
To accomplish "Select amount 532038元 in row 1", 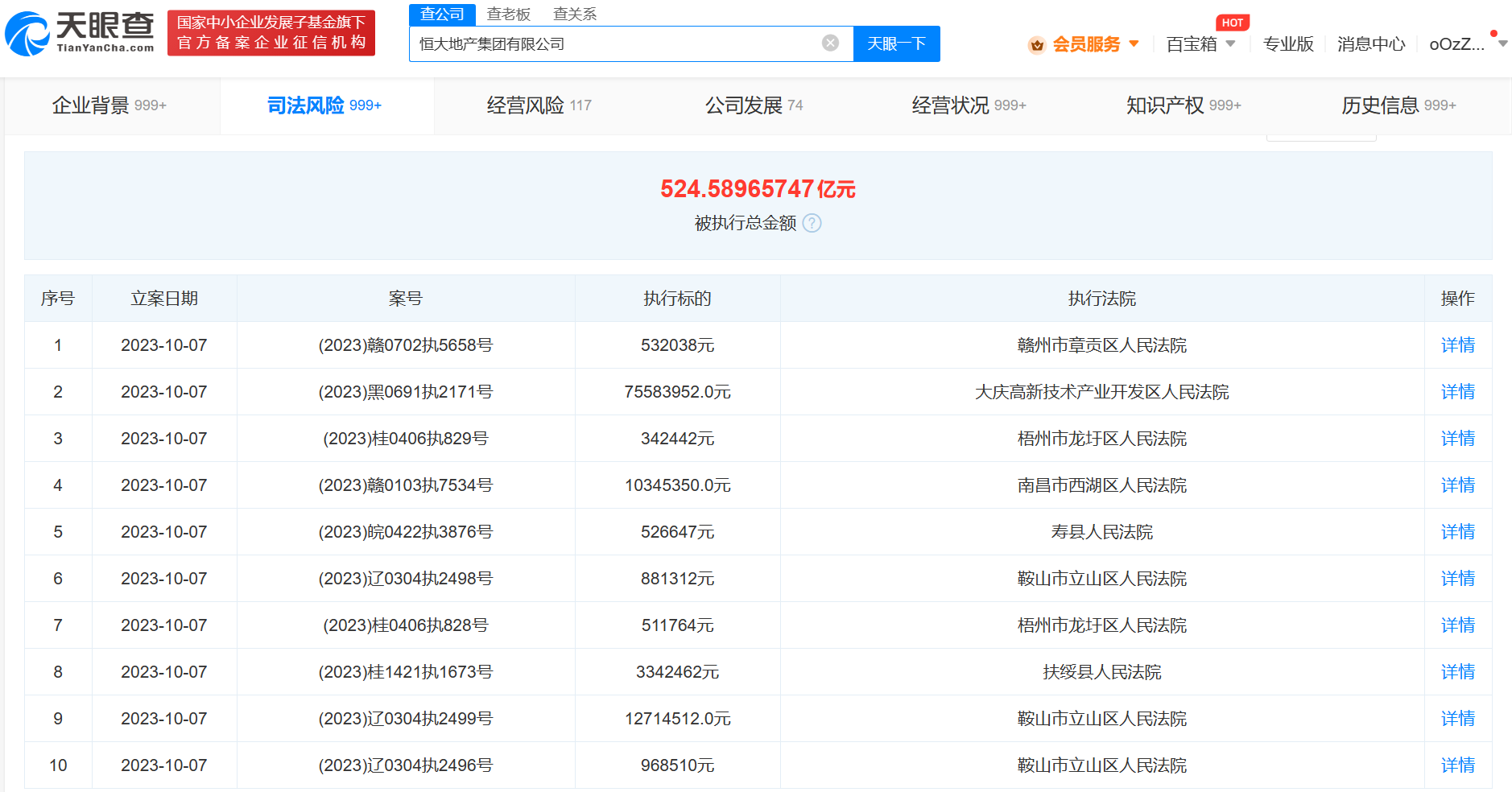I will pyautogui.click(x=678, y=345).
